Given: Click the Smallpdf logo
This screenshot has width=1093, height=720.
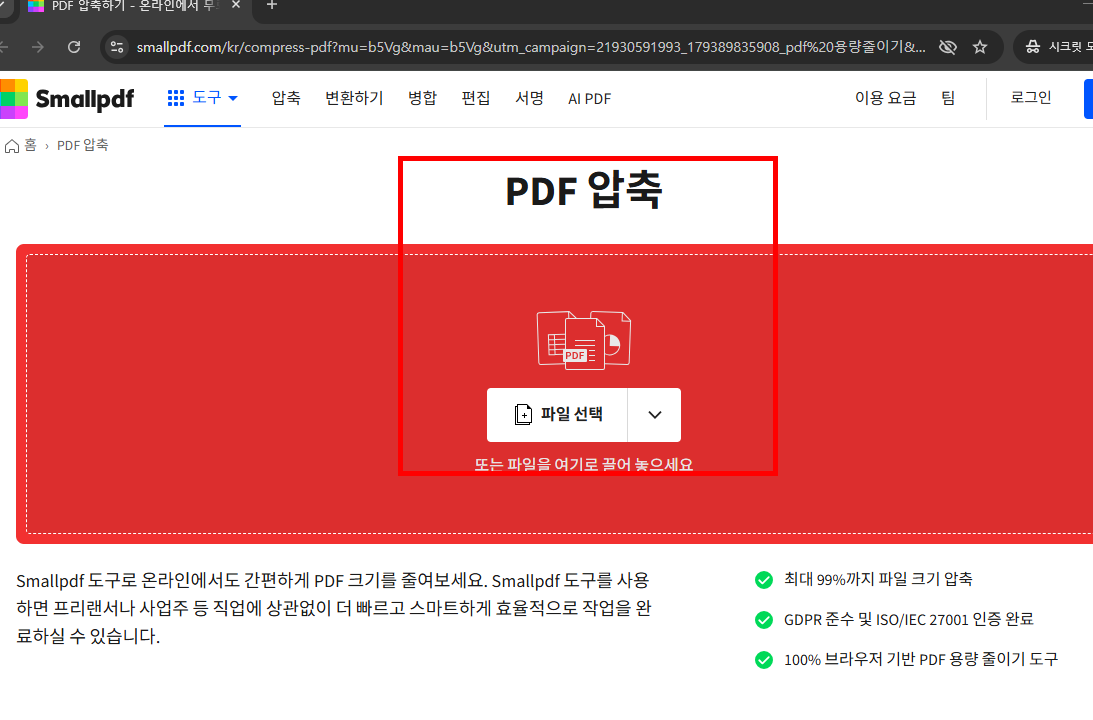Looking at the screenshot, I should click(x=70, y=98).
